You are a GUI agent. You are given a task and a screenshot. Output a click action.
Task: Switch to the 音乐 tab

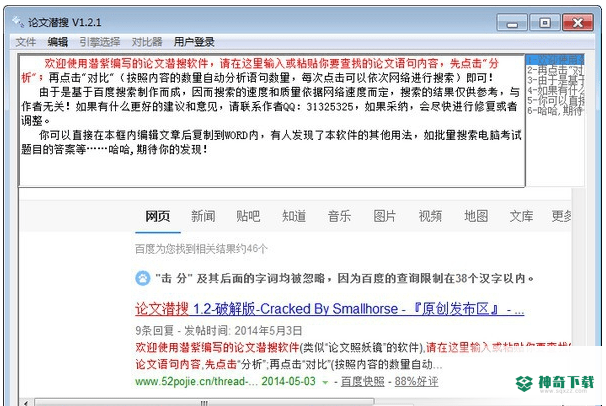(x=339, y=216)
